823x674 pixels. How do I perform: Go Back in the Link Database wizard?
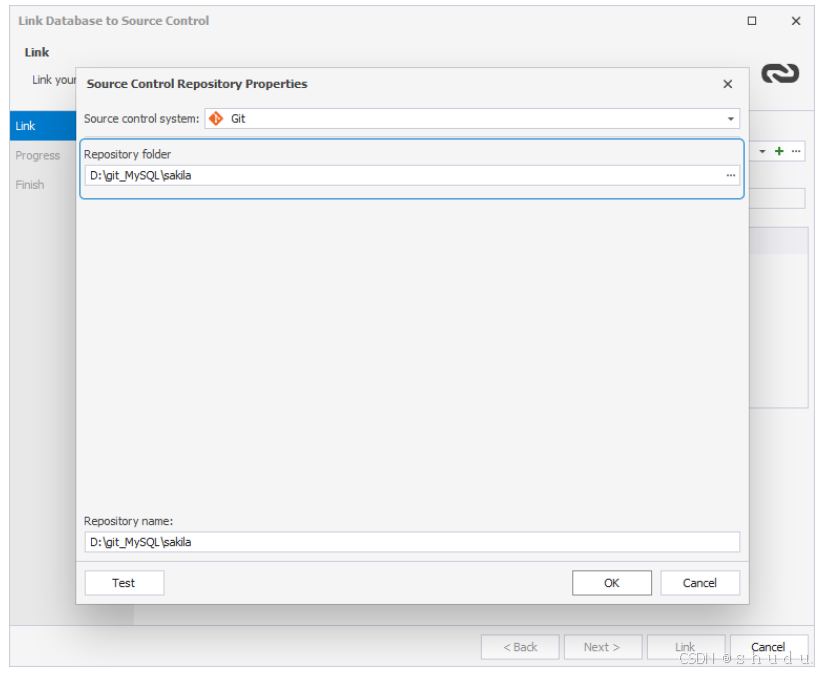click(520, 647)
